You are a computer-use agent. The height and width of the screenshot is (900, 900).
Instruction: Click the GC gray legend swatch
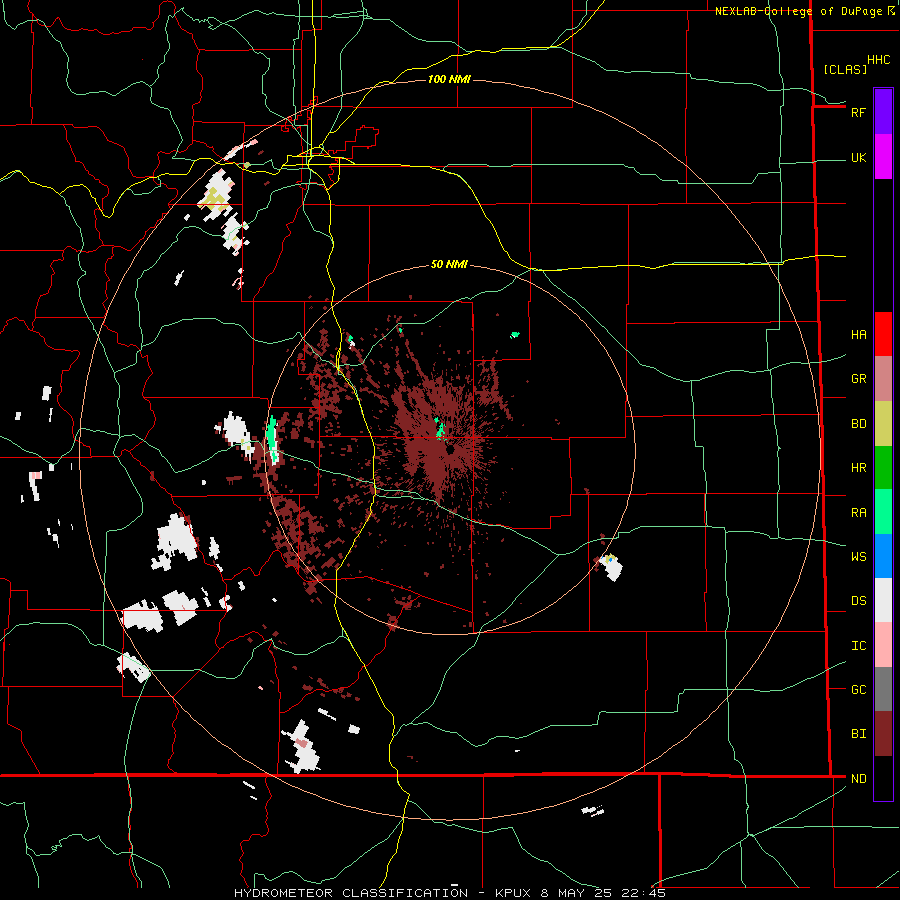click(883, 689)
